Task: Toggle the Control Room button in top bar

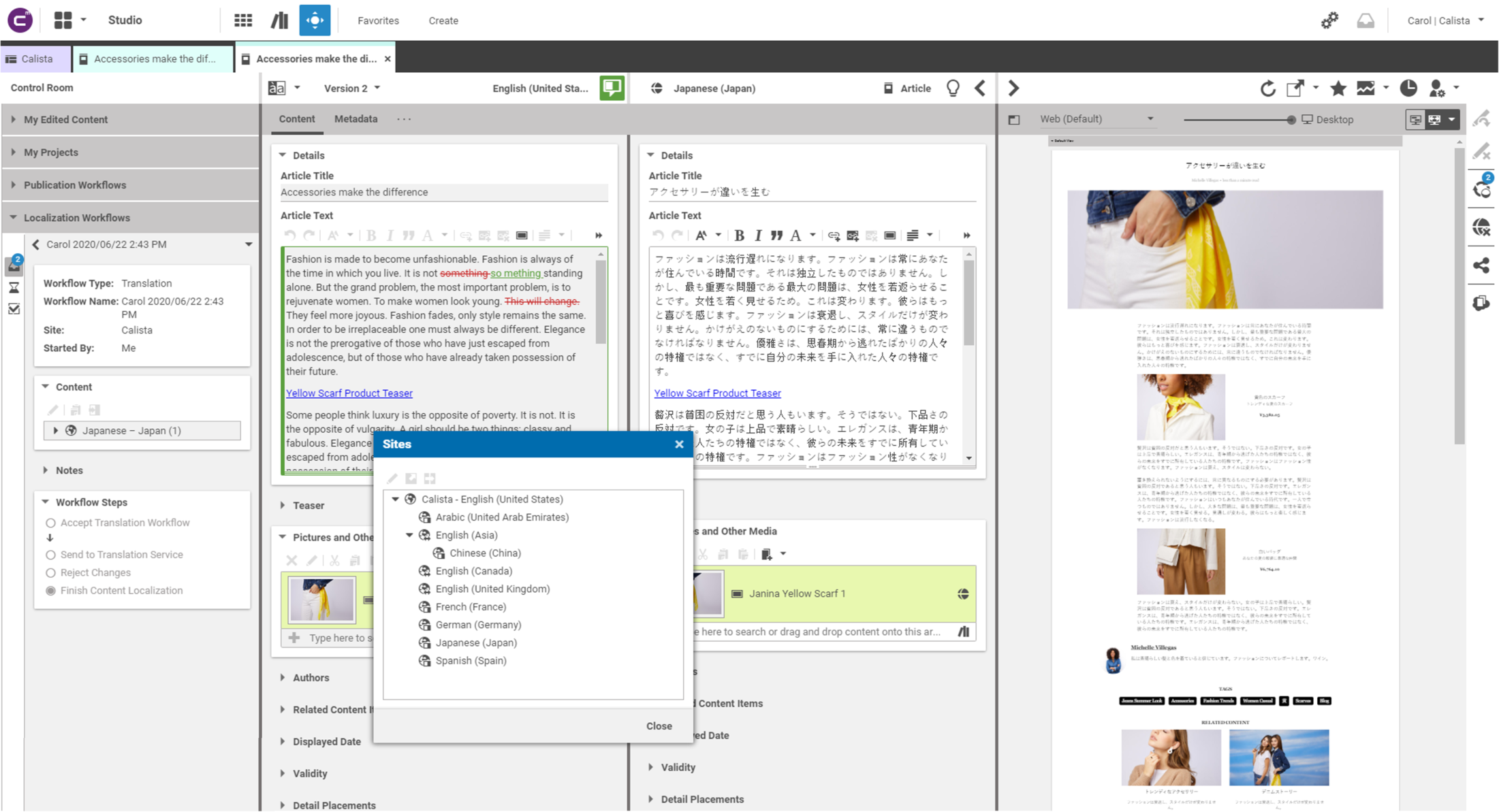Action: tap(315, 20)
